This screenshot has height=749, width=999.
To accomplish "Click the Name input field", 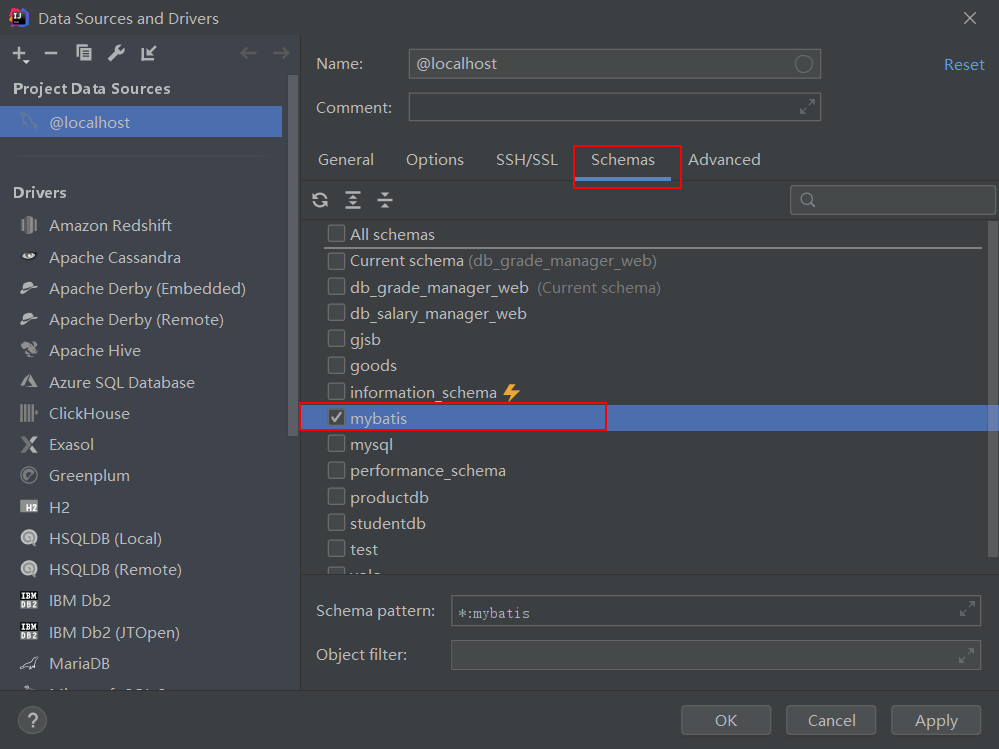I will tap(615, 64).
